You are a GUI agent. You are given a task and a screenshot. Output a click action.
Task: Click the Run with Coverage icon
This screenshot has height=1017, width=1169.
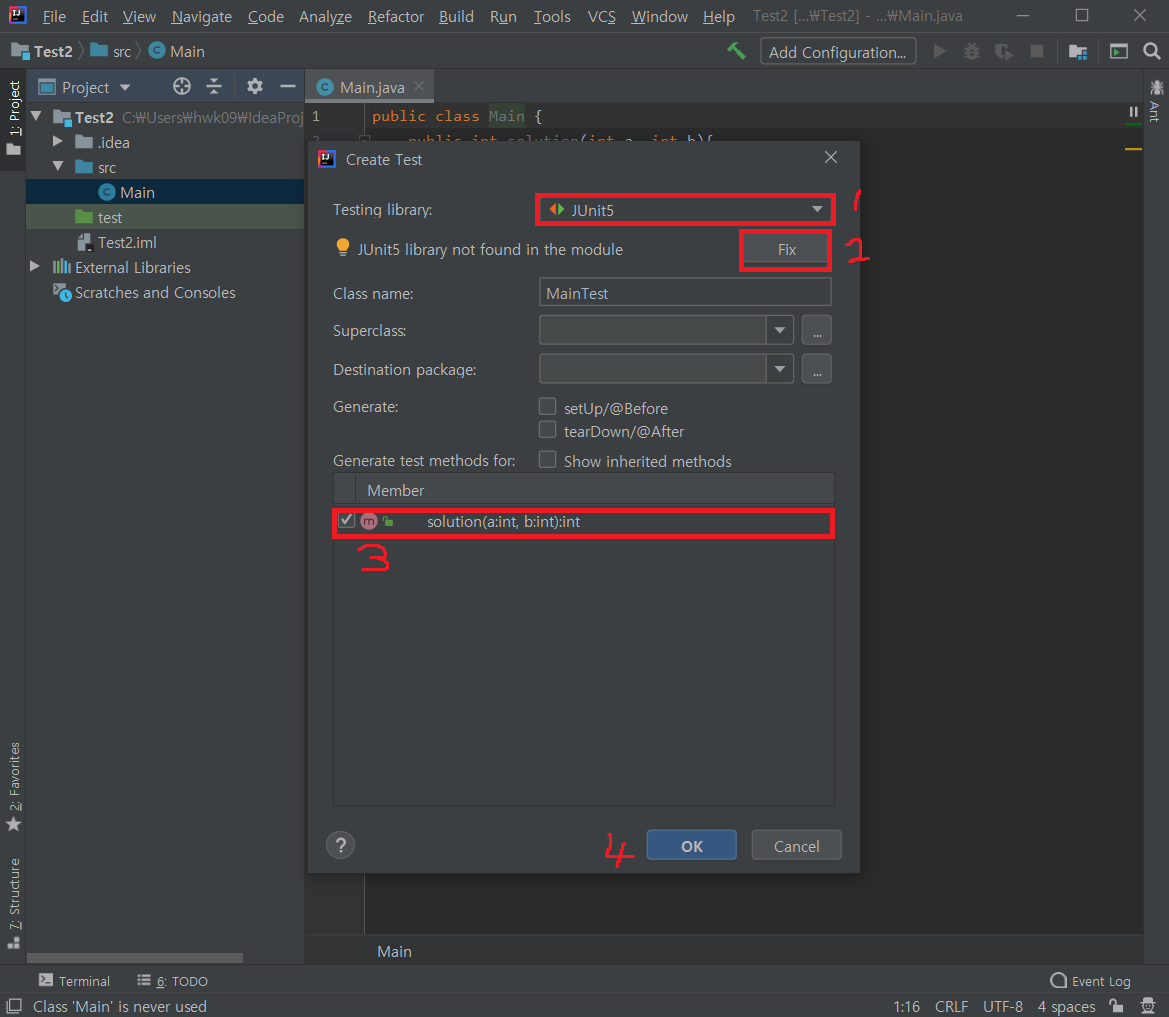(x=1003, y=51)
